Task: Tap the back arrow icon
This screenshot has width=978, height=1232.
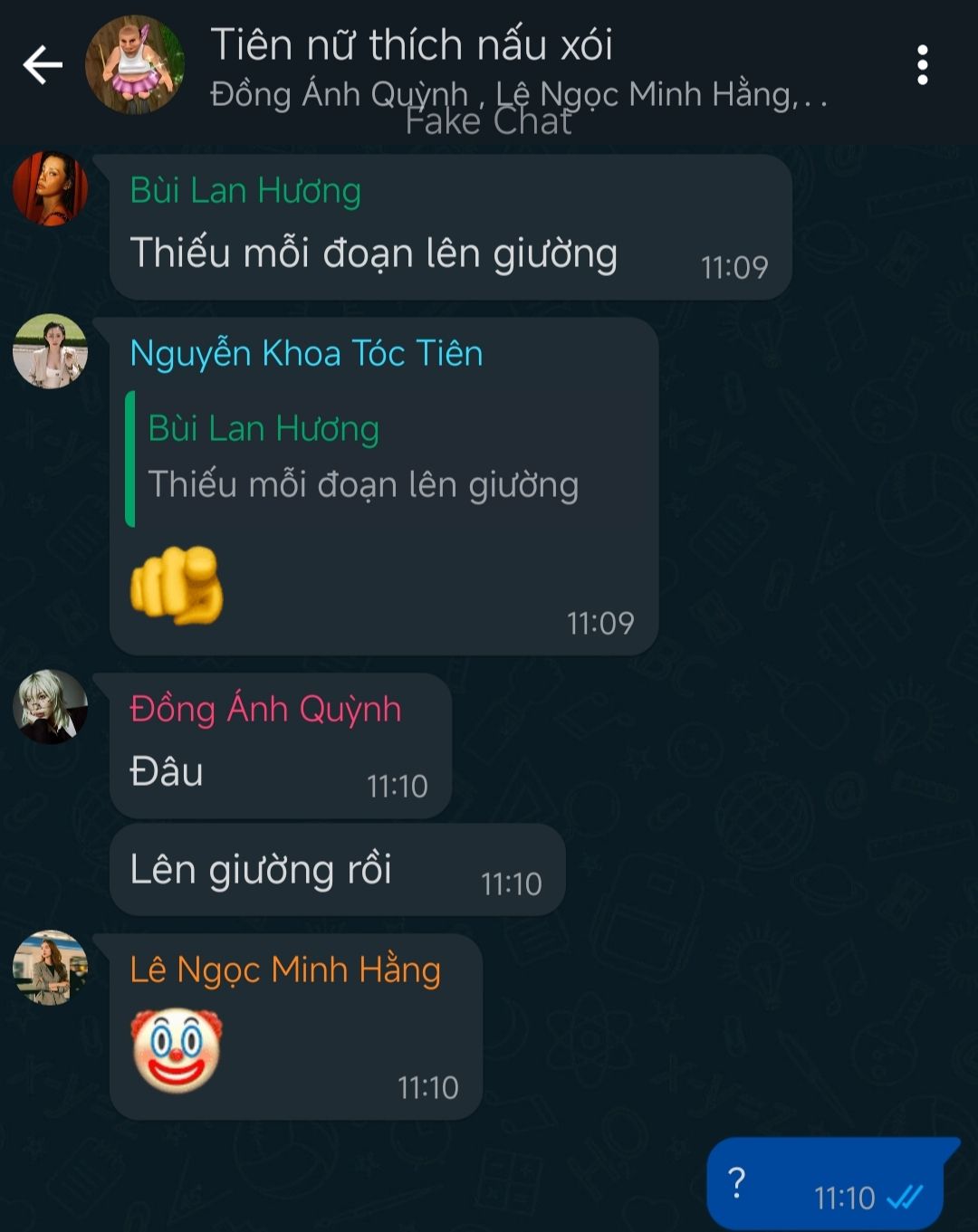Action: coord(43,65)
